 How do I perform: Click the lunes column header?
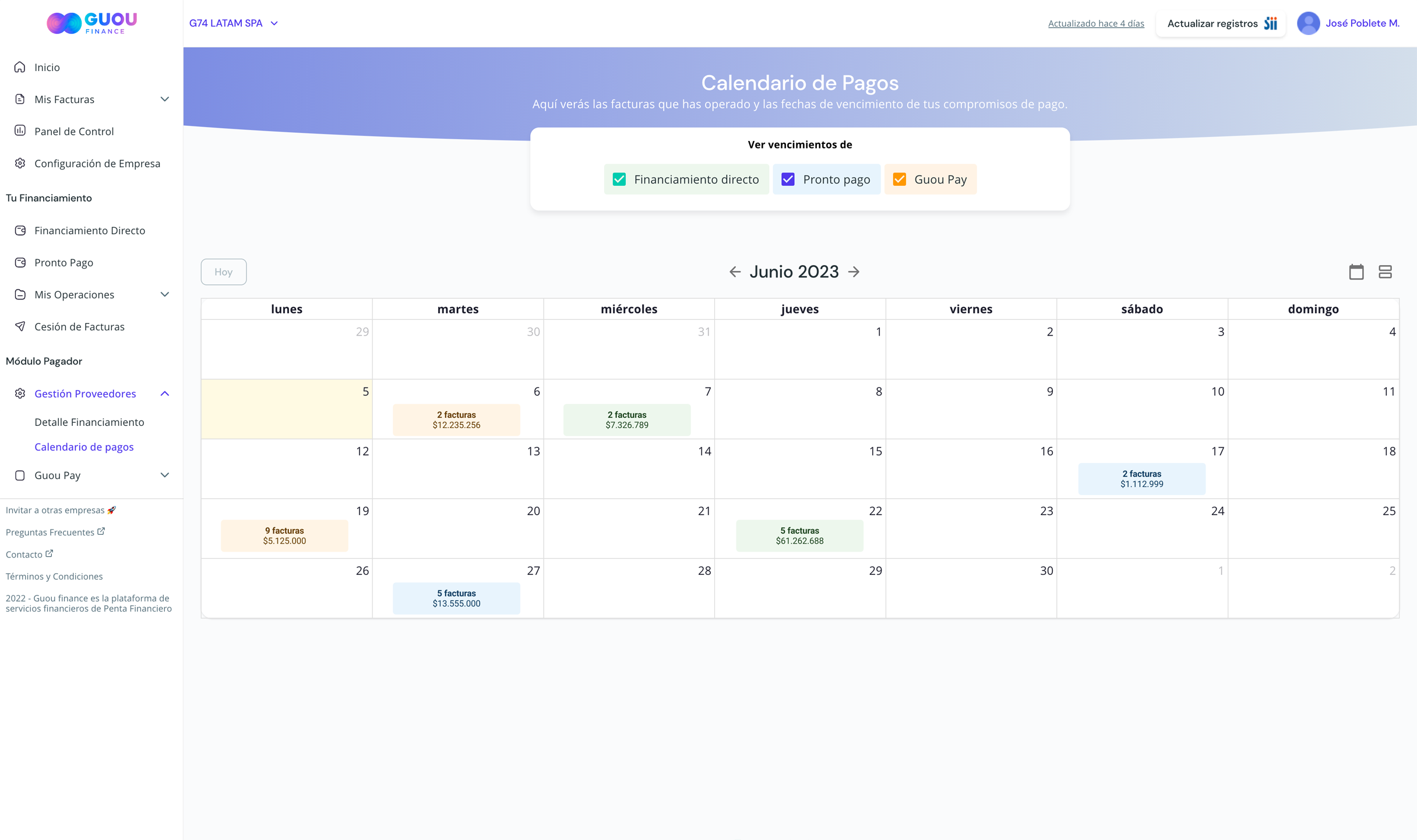(287, 309)
